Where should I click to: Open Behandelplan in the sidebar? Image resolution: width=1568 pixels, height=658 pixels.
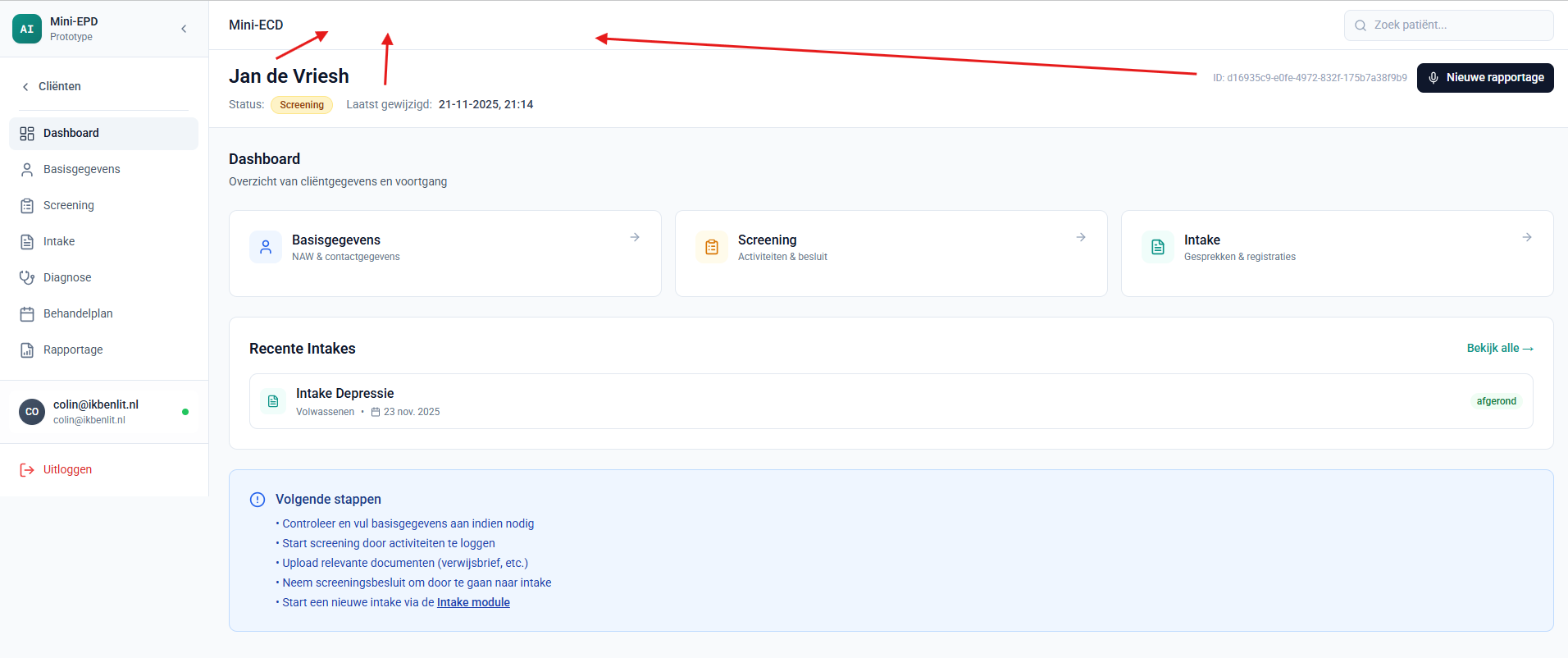[104, 314]
